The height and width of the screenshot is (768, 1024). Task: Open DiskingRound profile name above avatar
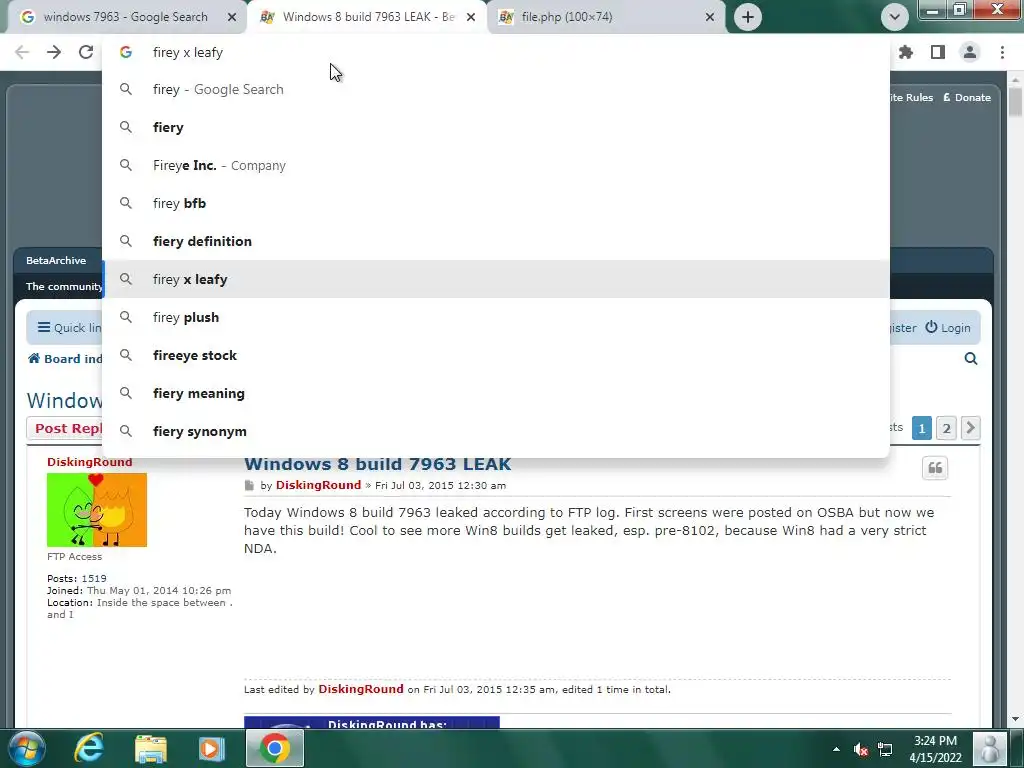89,462
